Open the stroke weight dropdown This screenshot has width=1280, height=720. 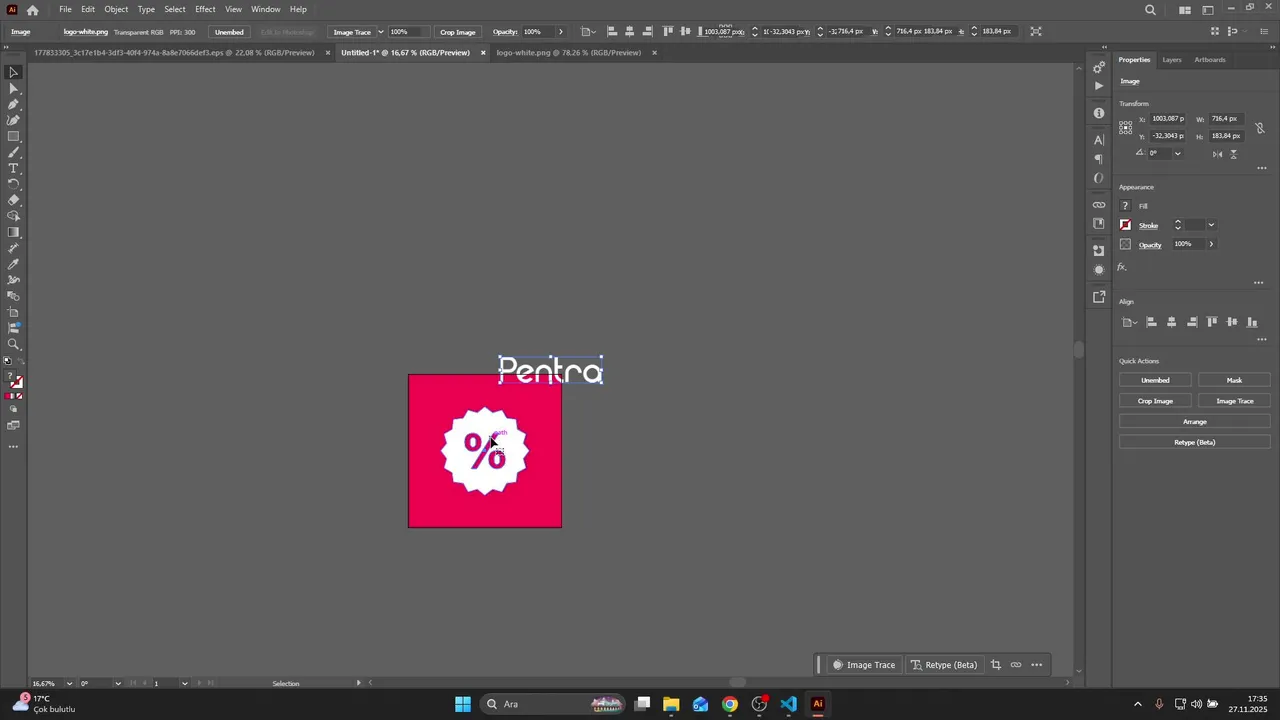(x=1211, y=225)
